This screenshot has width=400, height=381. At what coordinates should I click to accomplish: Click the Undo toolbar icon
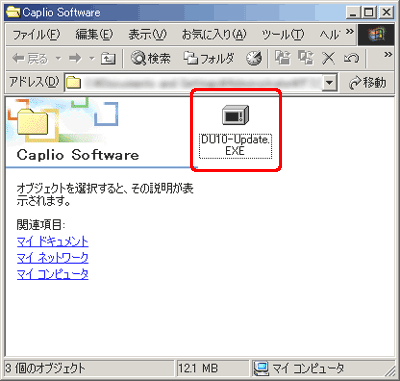[x=352, y=59]
